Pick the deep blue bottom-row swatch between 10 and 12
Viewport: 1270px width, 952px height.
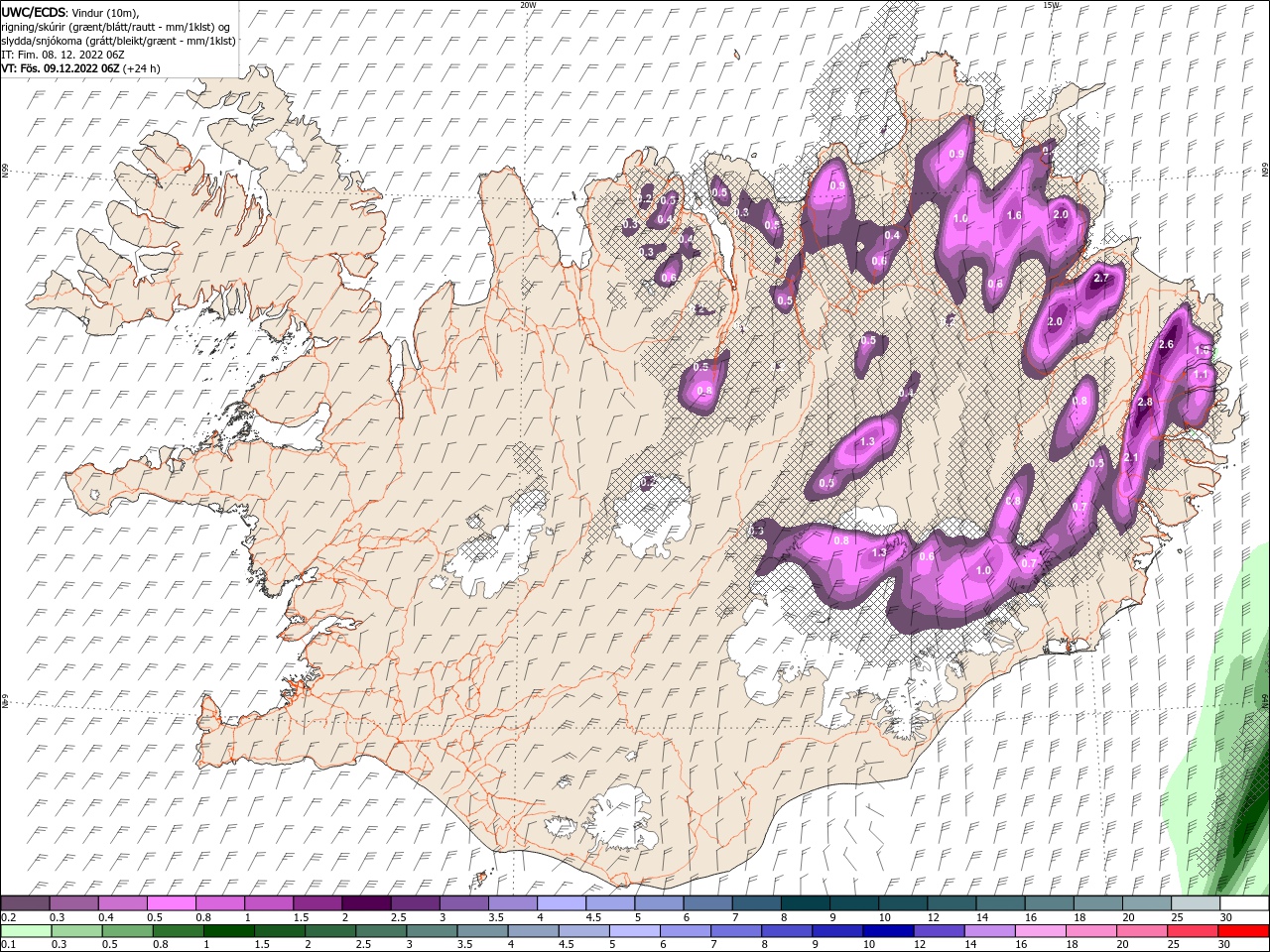point(887,930)
